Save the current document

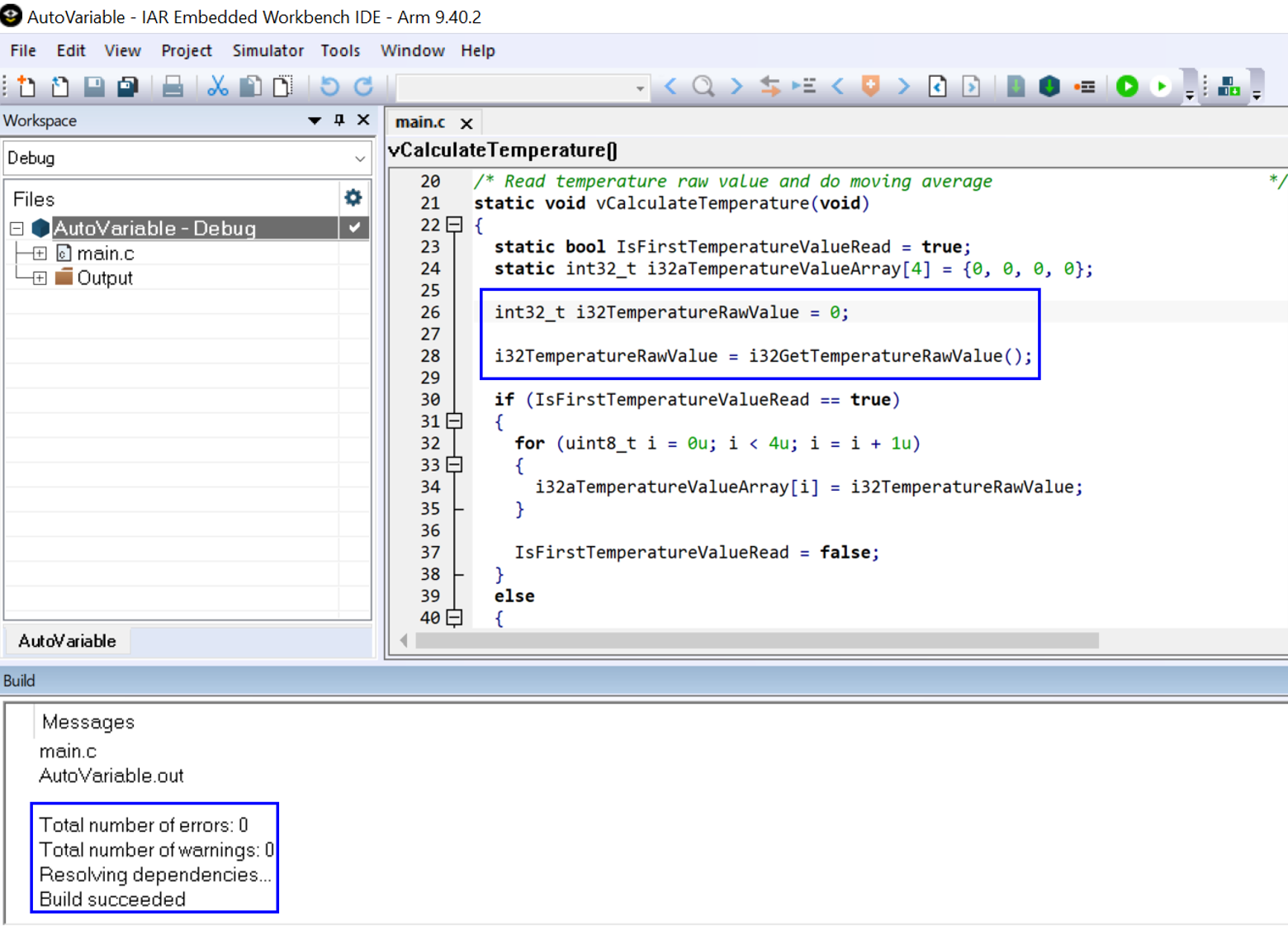point(93,86)
